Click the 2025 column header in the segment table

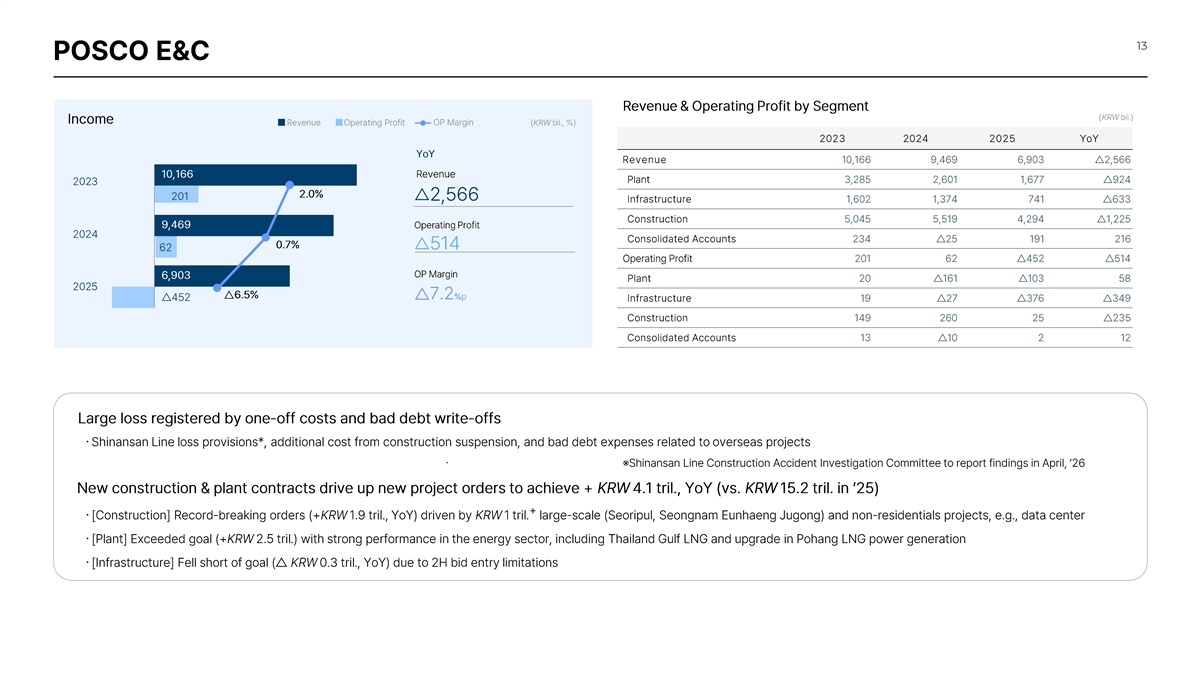[x=1002, y=139]
